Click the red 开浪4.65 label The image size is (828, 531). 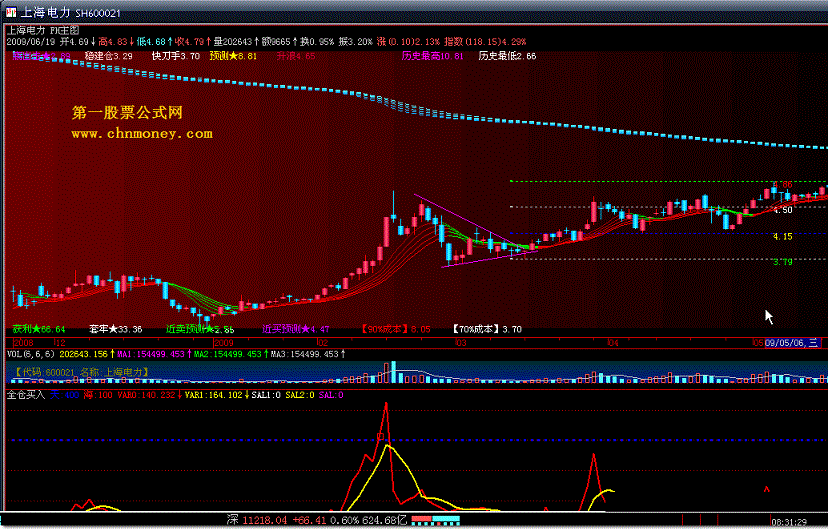point(296,55)
